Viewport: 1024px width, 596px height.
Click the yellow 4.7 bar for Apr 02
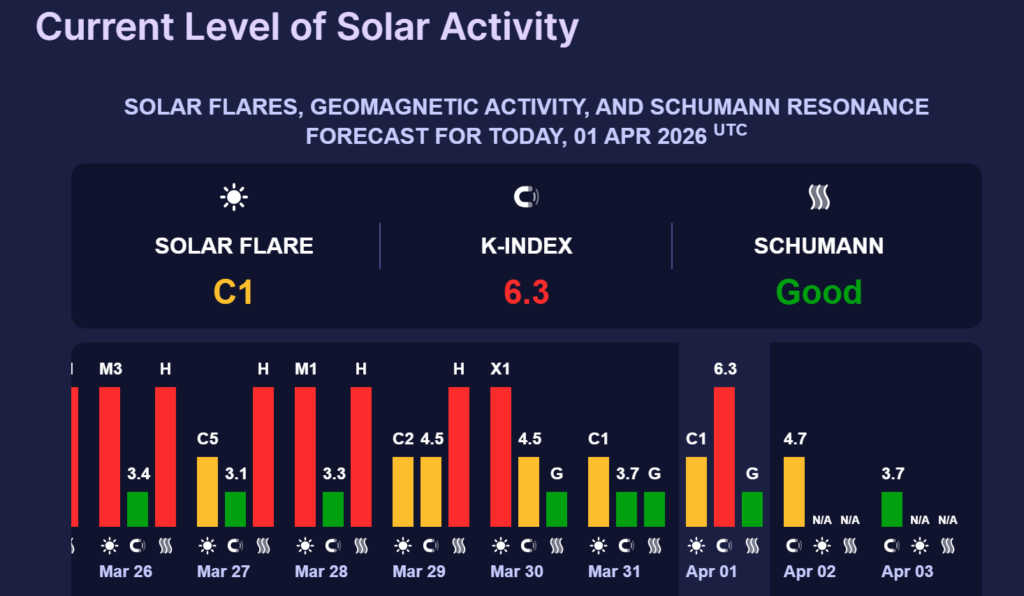click(793, 491)
